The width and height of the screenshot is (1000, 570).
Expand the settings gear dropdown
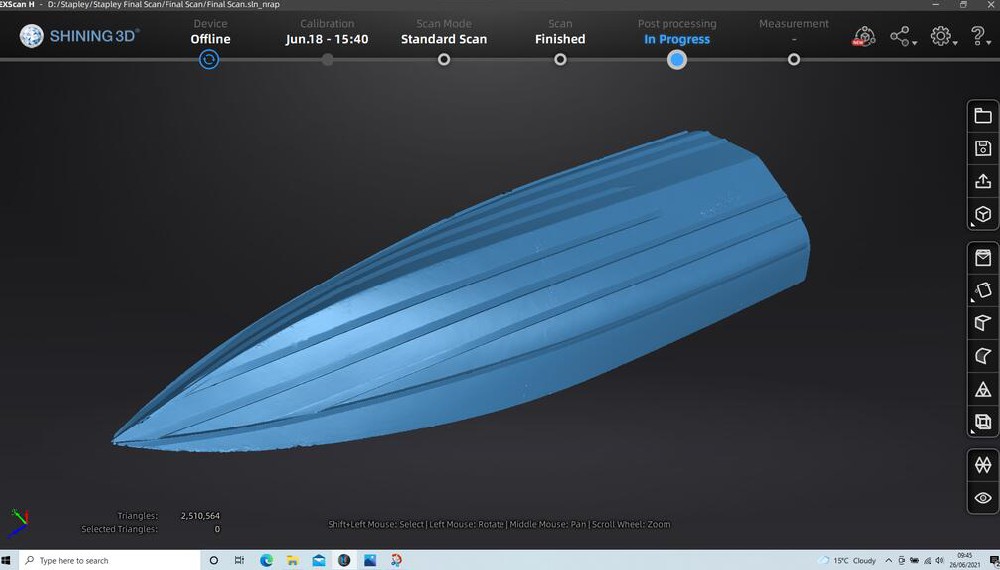tap(943, 38)
